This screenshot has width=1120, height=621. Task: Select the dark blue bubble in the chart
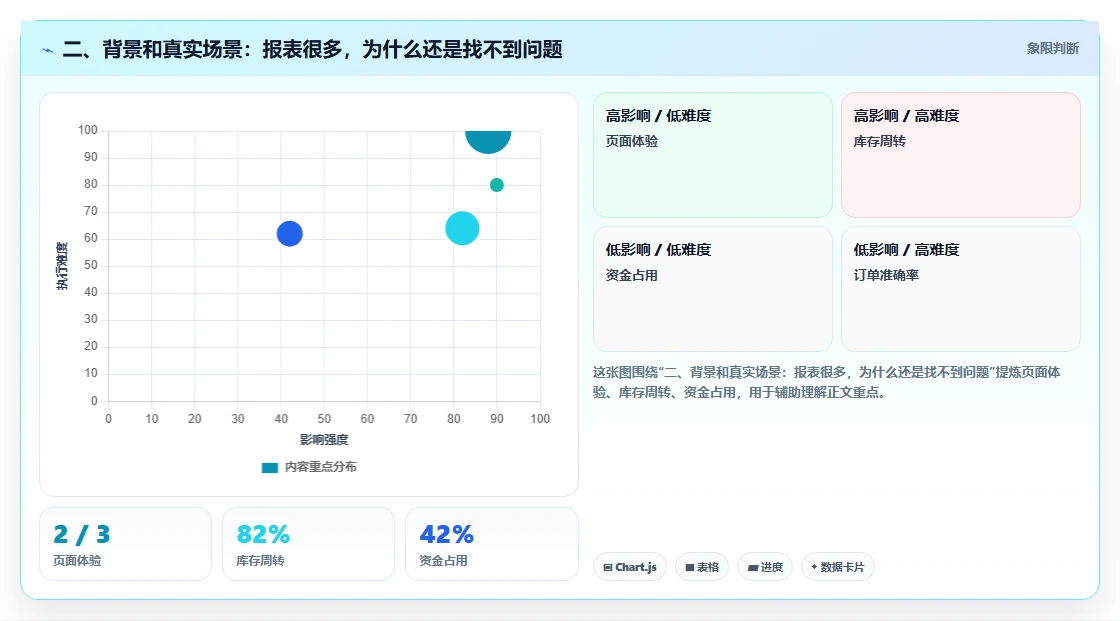289,234
